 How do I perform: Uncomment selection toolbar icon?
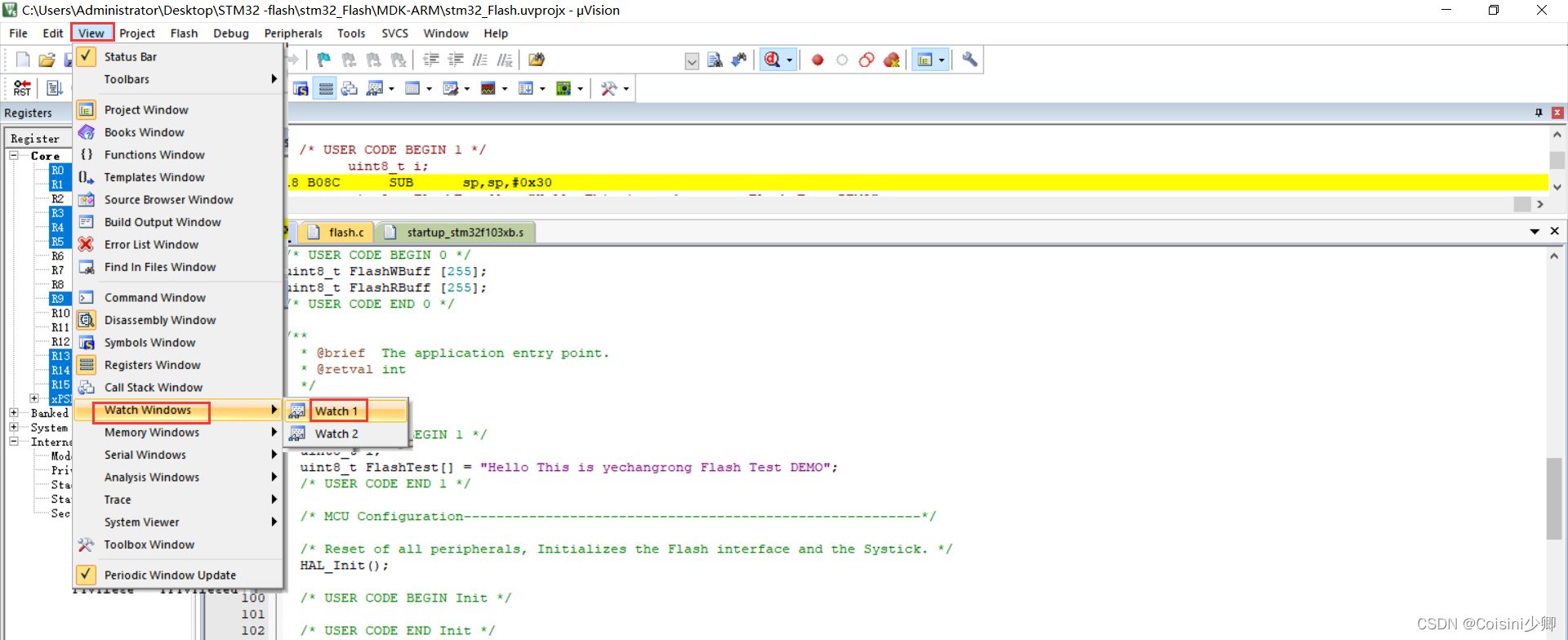pyautogui.click(x=505, y=60)
